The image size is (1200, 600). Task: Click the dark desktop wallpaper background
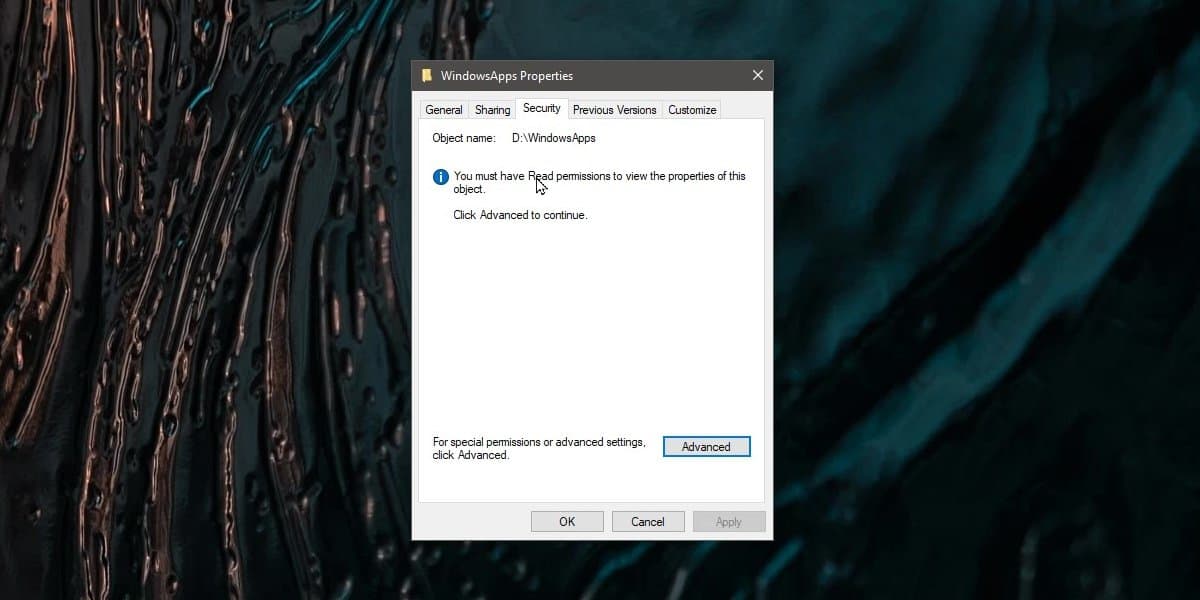[x=180, y=300]
